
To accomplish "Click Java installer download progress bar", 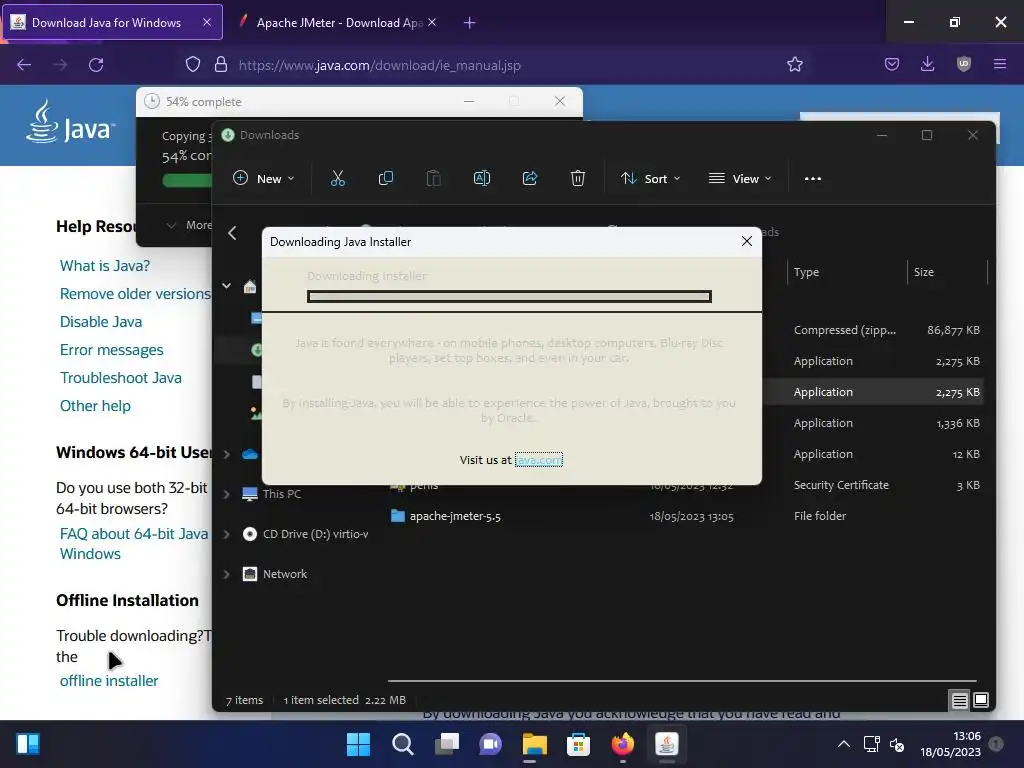I will click(x=509, y=296).
